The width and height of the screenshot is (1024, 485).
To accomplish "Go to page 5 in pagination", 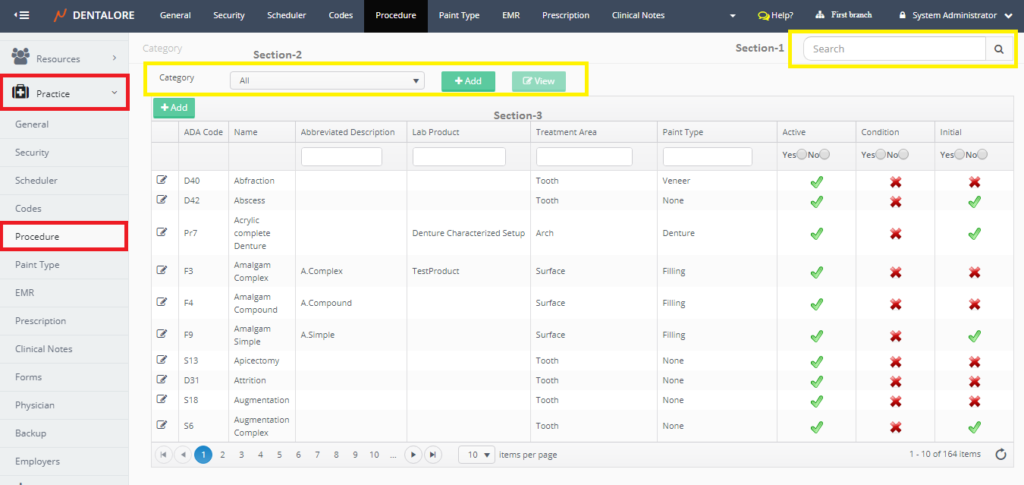I will point(279,454).
